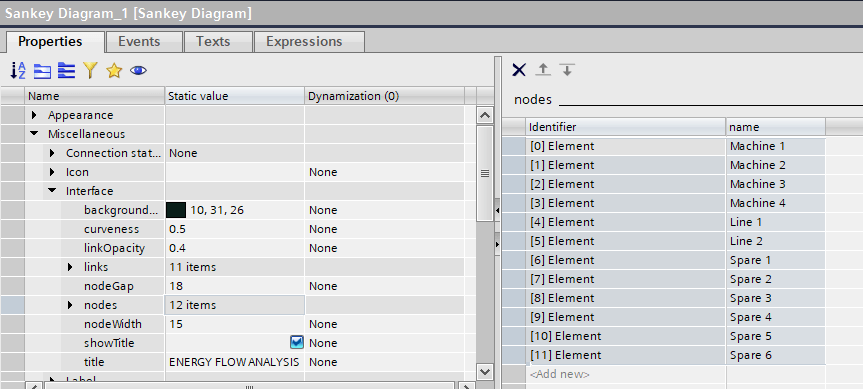Click the favorites star icon
The height and width of the screenshot is (389, 863).
[x=114, y=70]
